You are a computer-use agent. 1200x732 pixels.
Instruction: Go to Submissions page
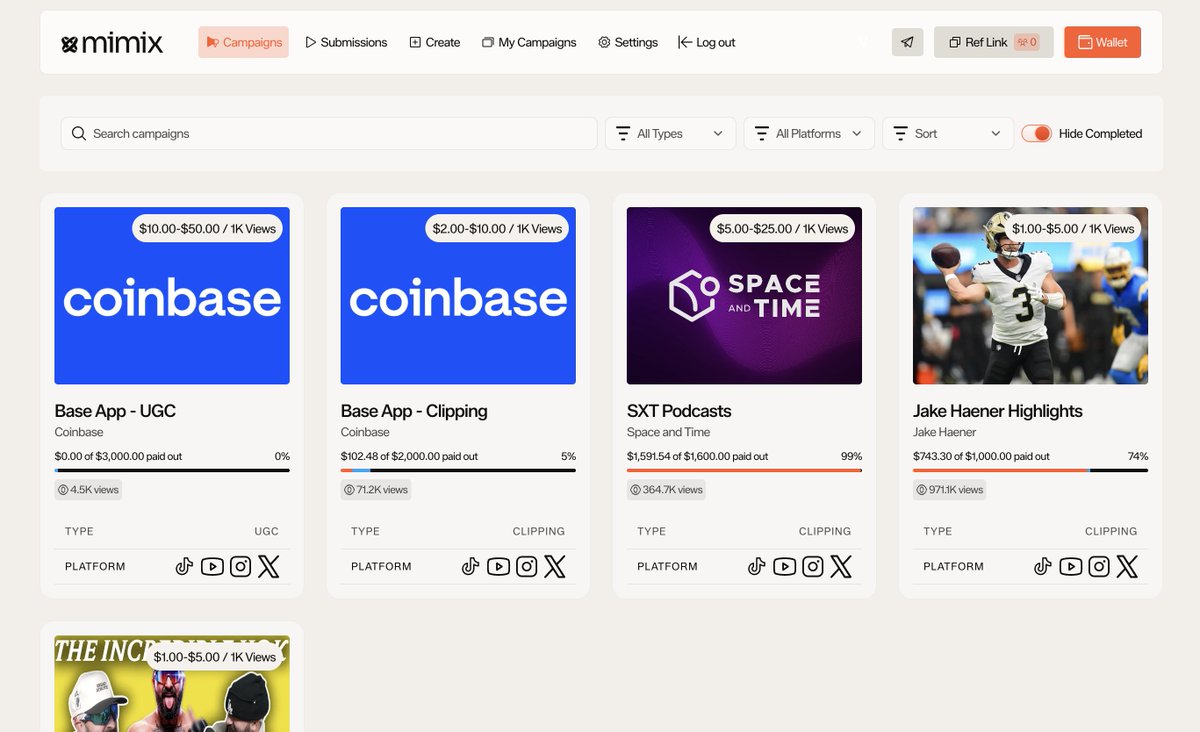click(x=346, y=42)
